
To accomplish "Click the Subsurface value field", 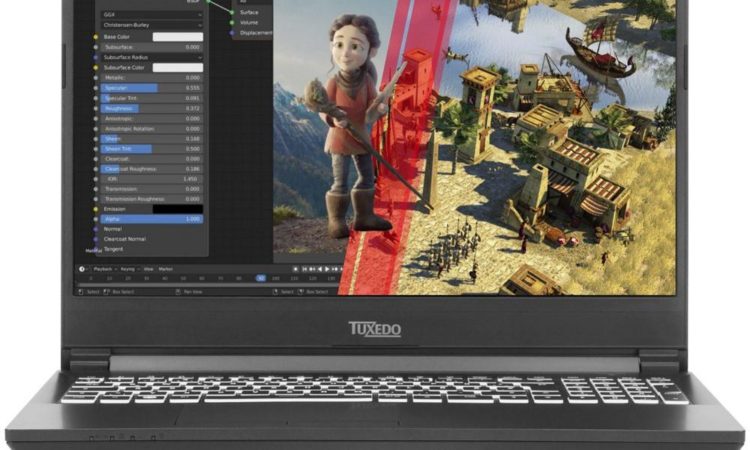I will pyautogui.click(x=152, y=47).
